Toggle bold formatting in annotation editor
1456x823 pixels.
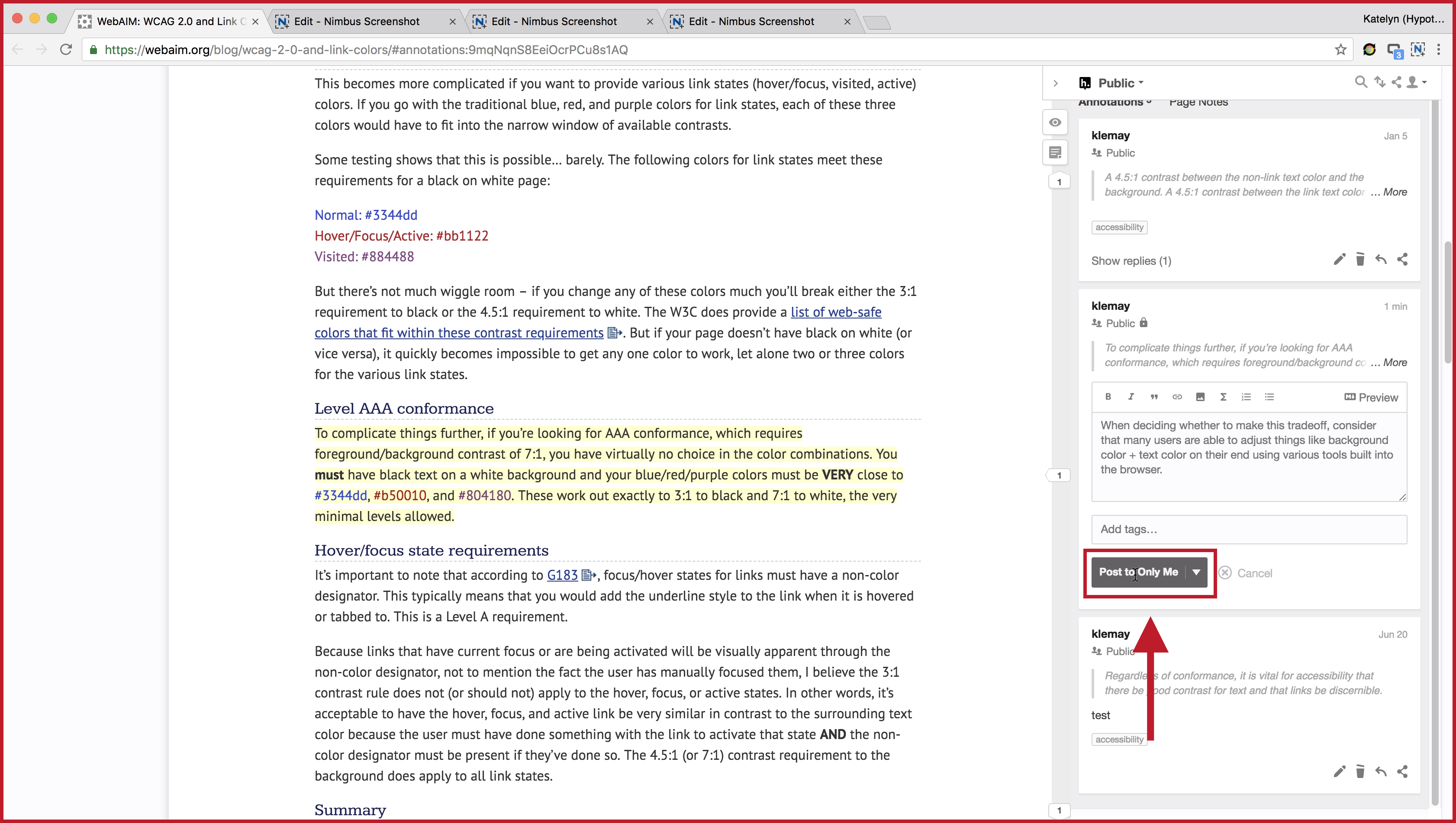(1108, 397)
